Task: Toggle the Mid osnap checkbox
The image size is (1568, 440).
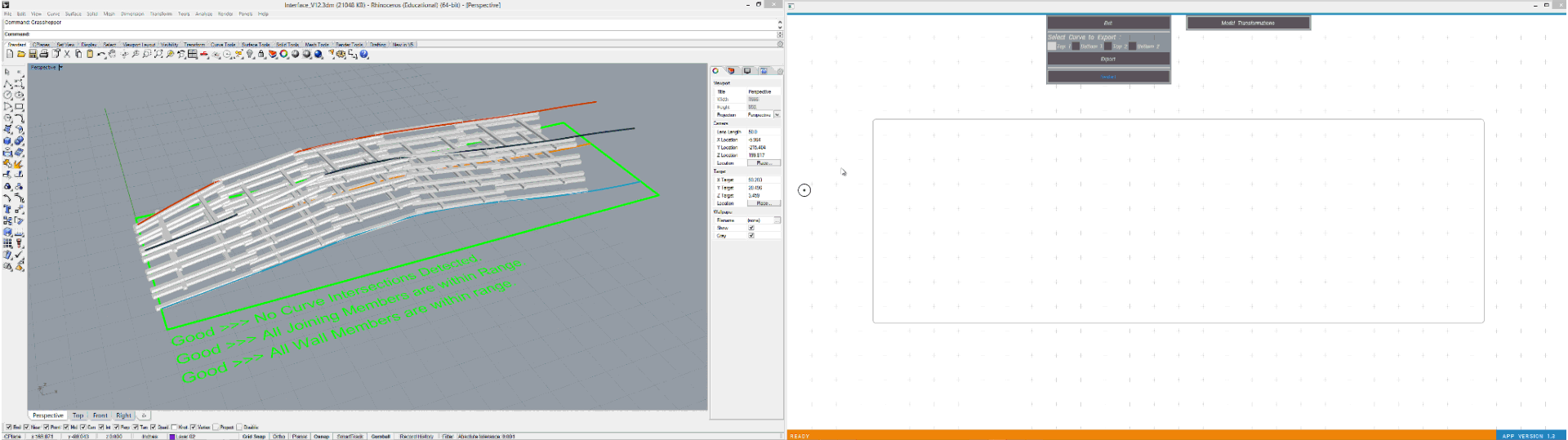Action: 65,427
